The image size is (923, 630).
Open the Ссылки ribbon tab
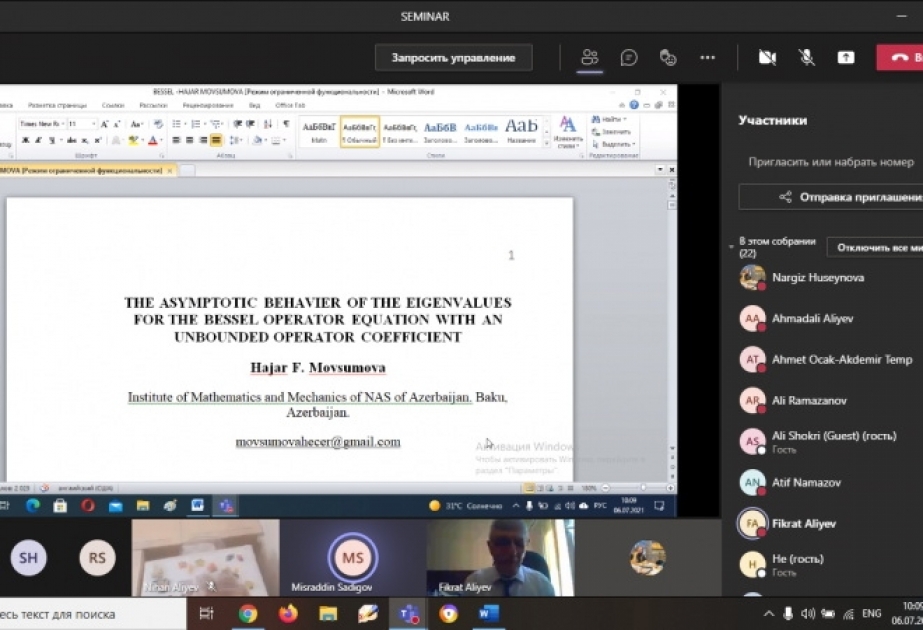pos(113,105)
